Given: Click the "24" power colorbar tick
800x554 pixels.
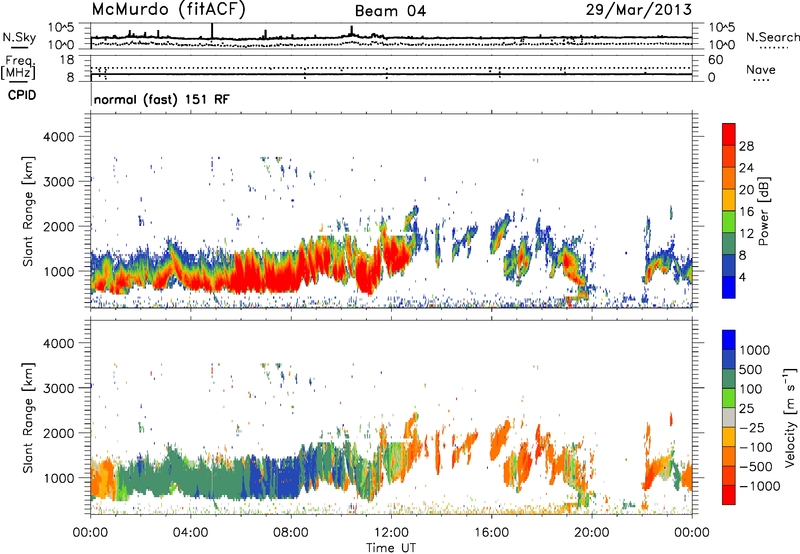Looking at the screenshot, I should [746, 168].
